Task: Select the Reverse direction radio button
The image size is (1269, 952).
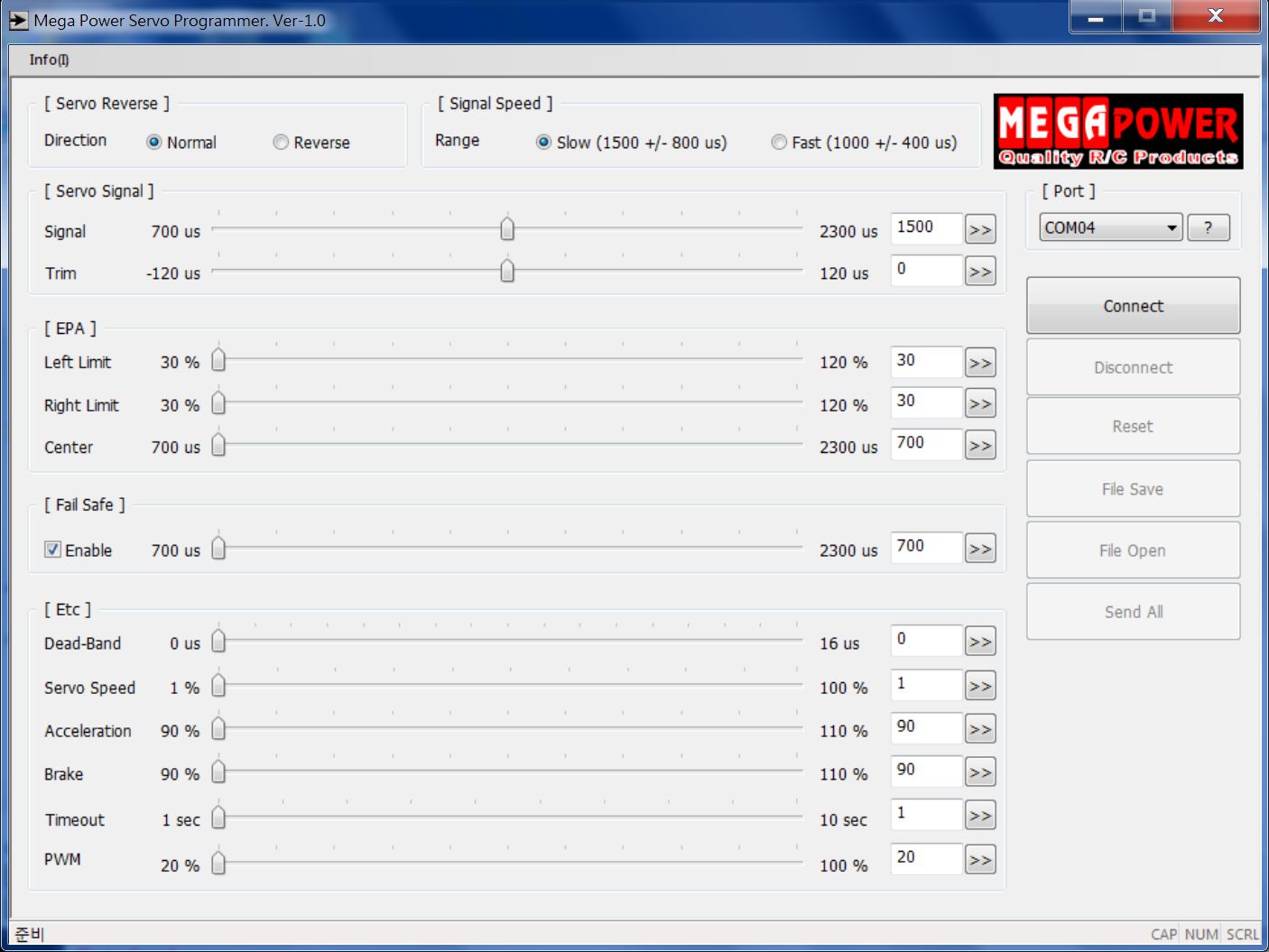Action: tap(281, 143)
